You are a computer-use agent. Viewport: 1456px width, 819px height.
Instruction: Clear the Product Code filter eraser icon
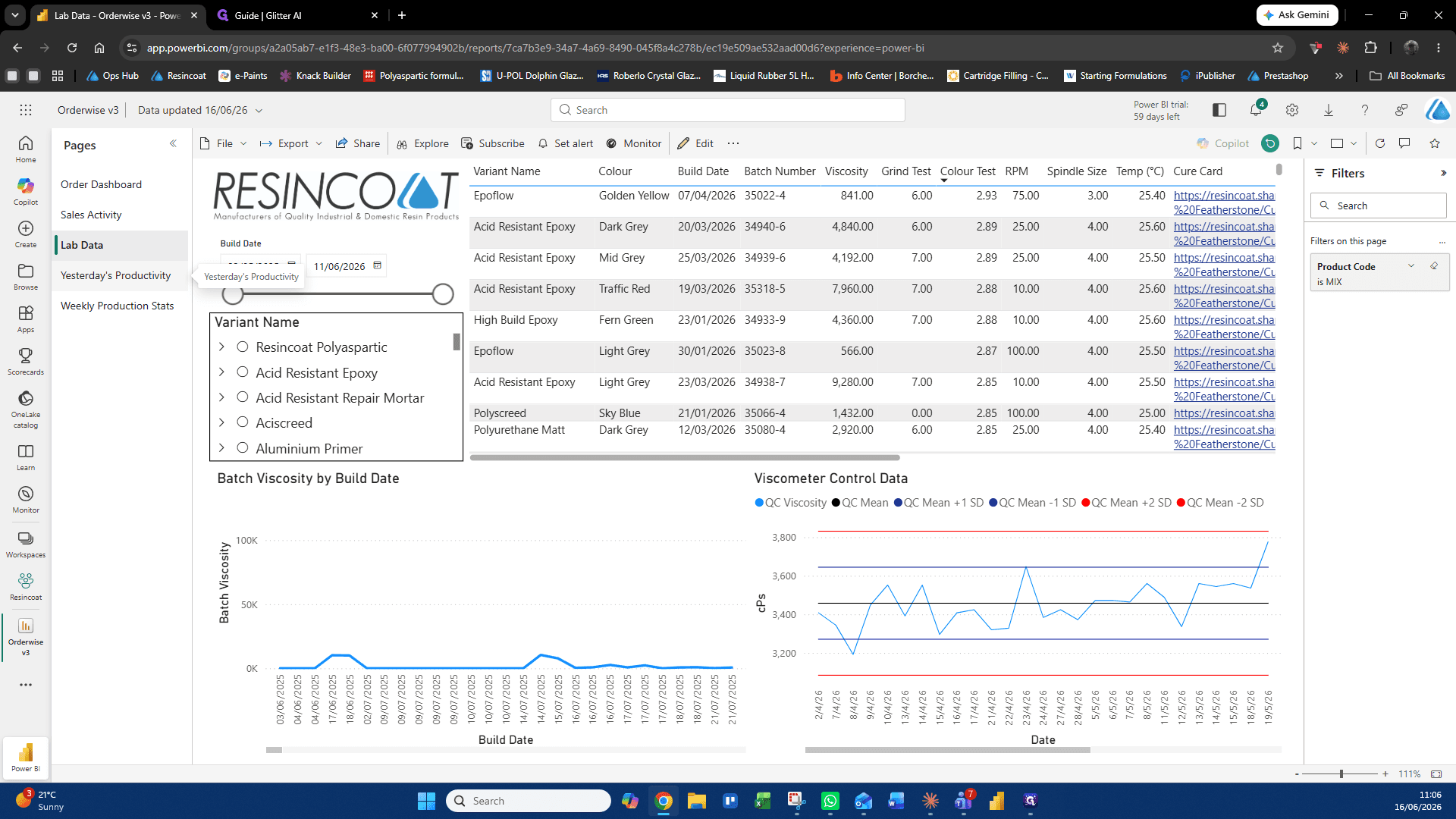pos(1434,266)
